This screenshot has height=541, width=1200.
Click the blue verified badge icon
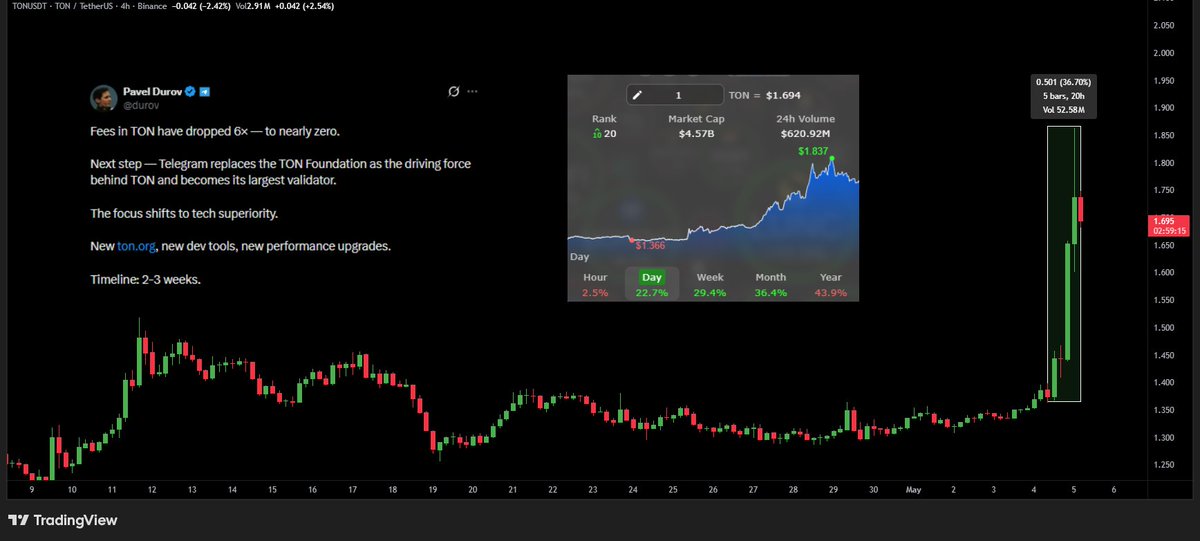[189, 91]
